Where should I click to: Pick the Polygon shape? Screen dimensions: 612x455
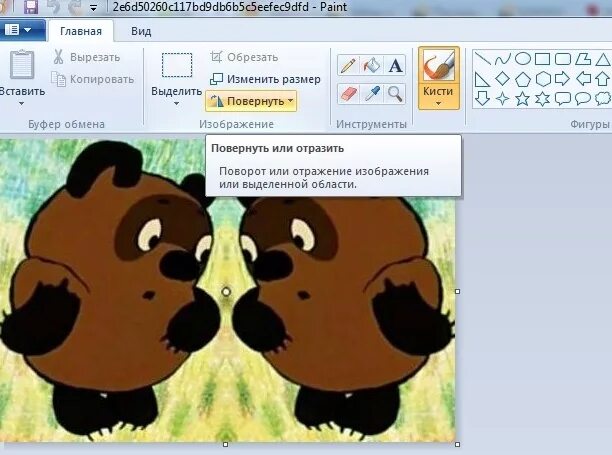tap(583, 59)
